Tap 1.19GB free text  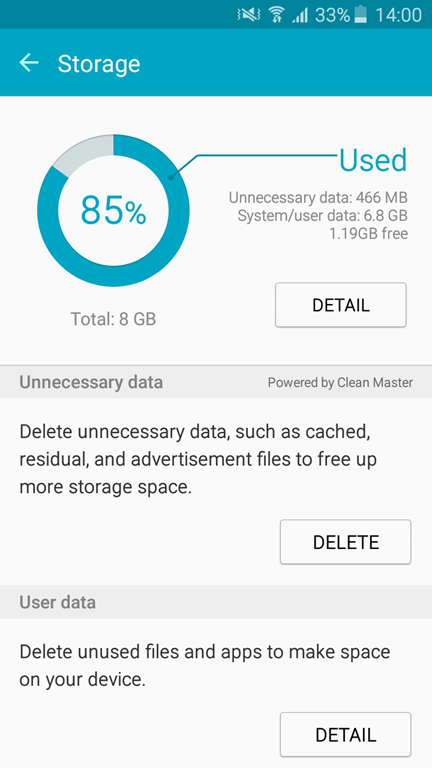point(369,234)
